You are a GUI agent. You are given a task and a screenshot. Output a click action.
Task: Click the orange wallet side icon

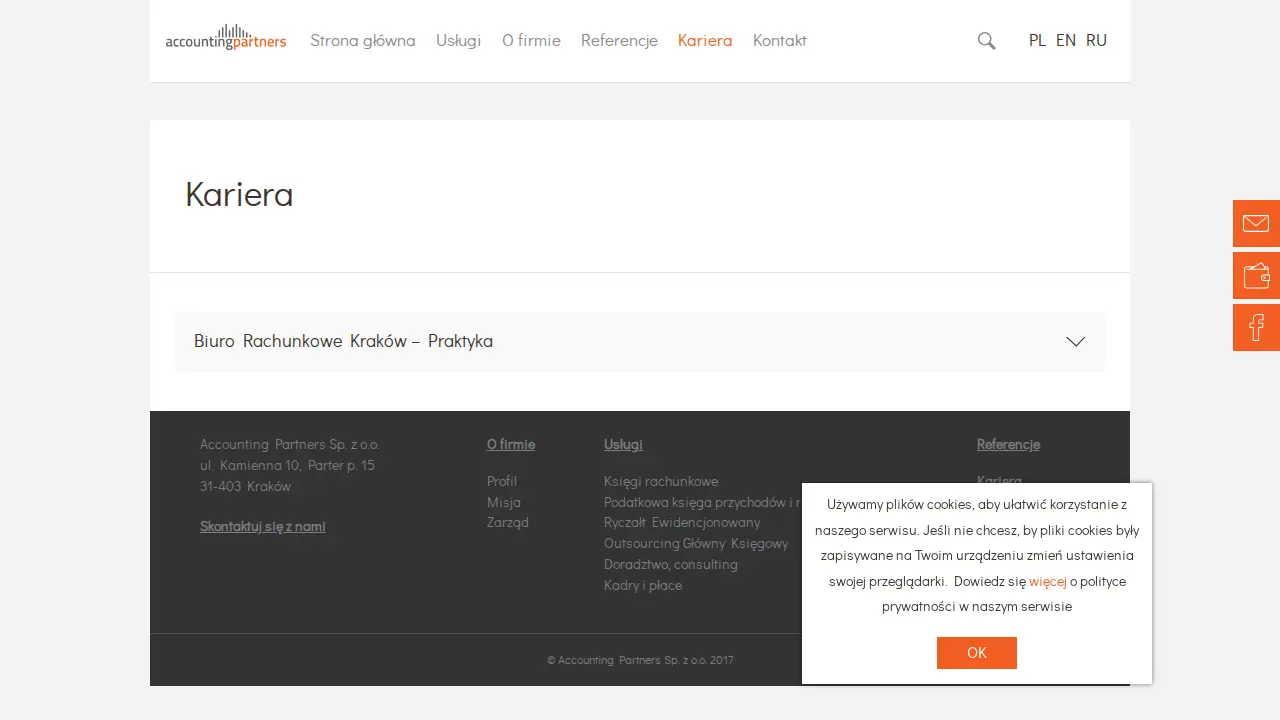(x=1256, y=275)
